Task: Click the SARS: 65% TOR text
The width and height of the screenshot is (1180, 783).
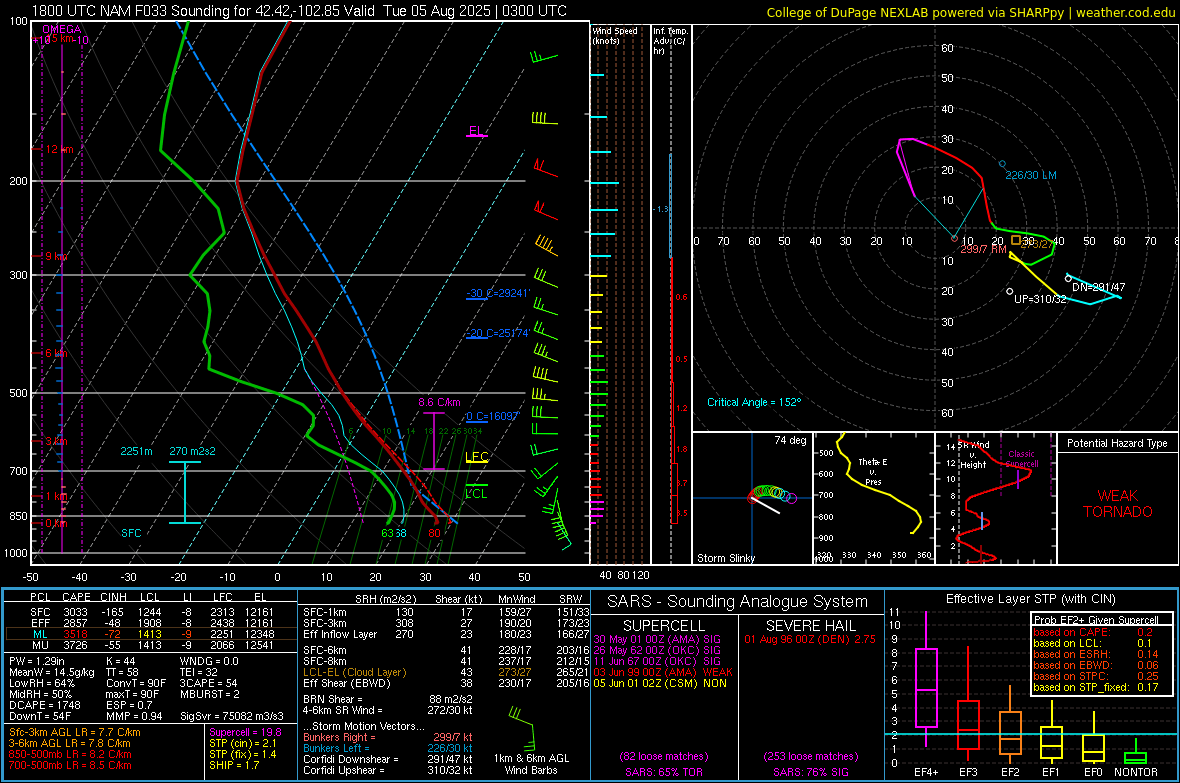Action: pos(663,772)
